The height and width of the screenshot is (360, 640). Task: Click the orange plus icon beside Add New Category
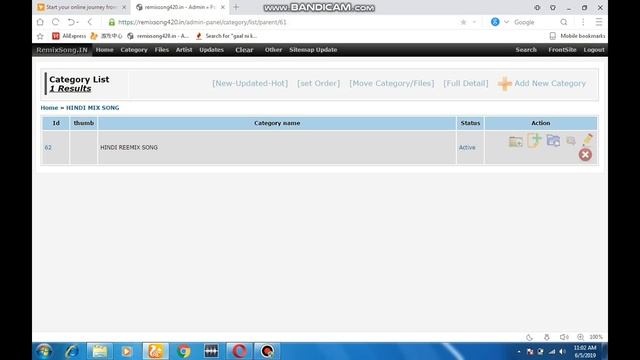pyautogui.click(x=505, y=83)
